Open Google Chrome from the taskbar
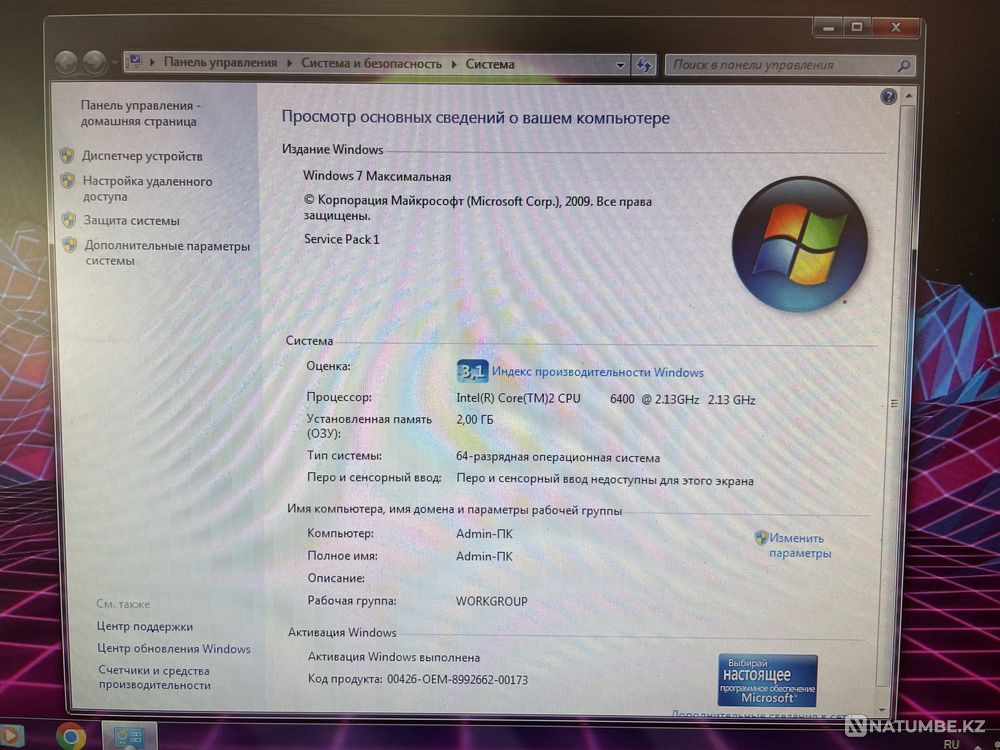Viewport: 1000px width, 750px height. click(70, 737)
